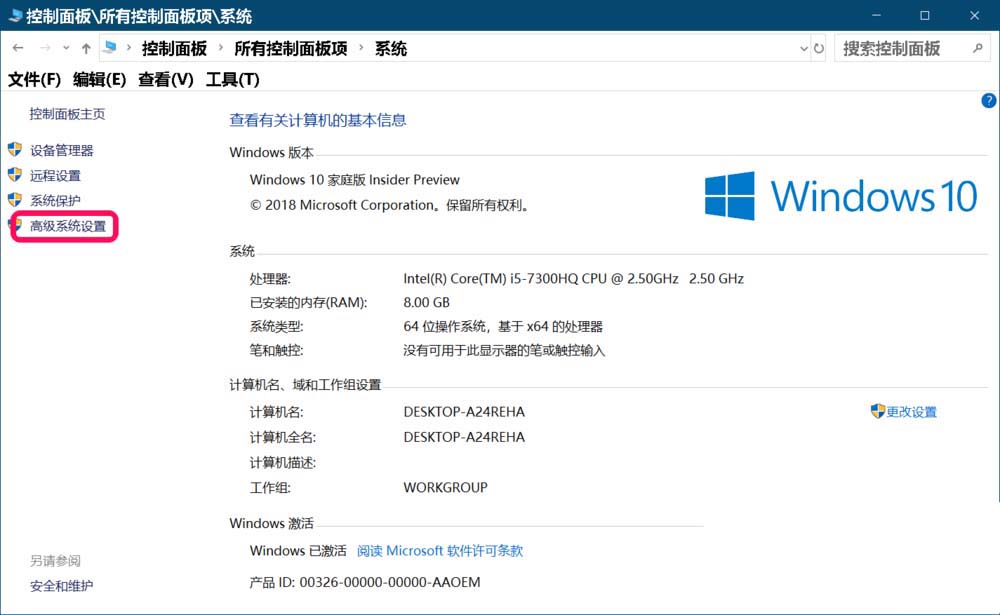Open 设备管理器 link
This screenshot has width=1000, height=615.
point(62,151)
